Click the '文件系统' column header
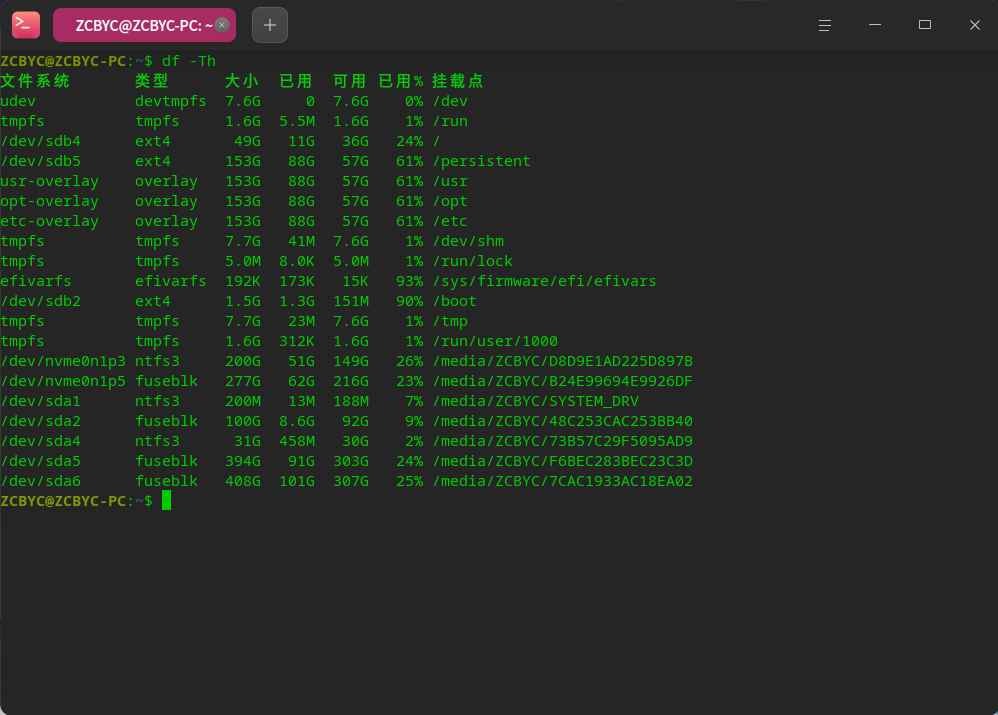Image resolution: width=998 pixels, height=715 pixels. pyautogui.click(x=35, y=81)
